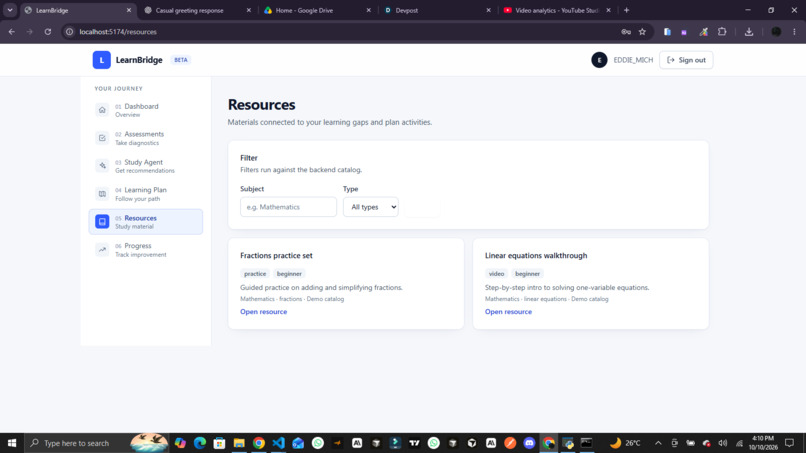Reload the page in the browser
The image size is (806, 453).
(47, 31)
